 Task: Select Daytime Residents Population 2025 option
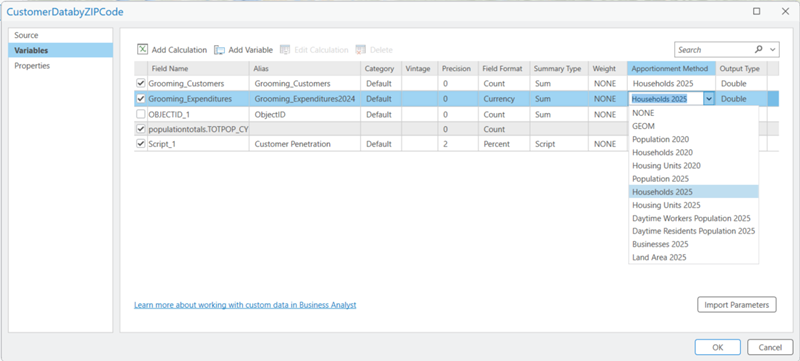tap(693, 231)
